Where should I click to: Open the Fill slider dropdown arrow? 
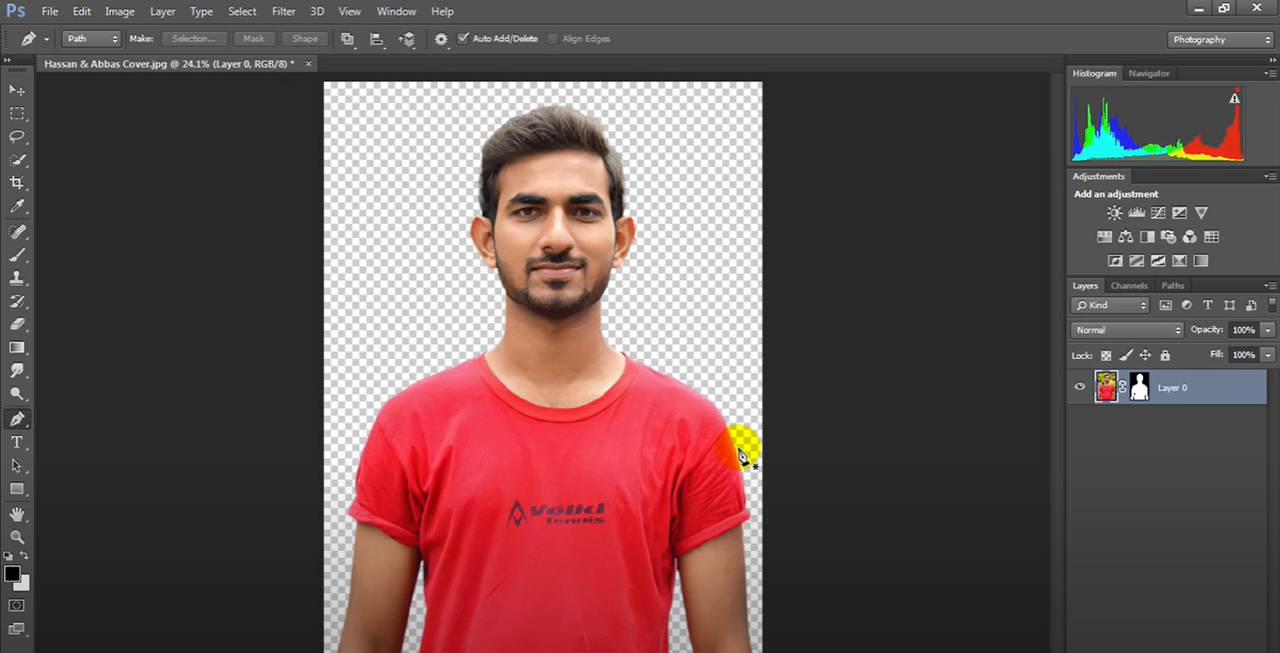point(1268,355)
